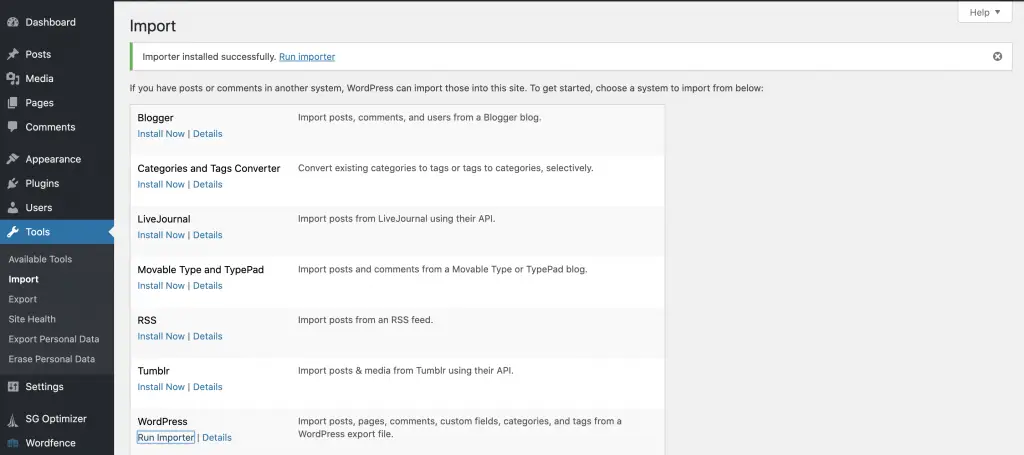Click the Plugins plug icon
Image resolution: width=1024 pixels, height=455 pixels.
pyautogui.click(x=12, y=184)
